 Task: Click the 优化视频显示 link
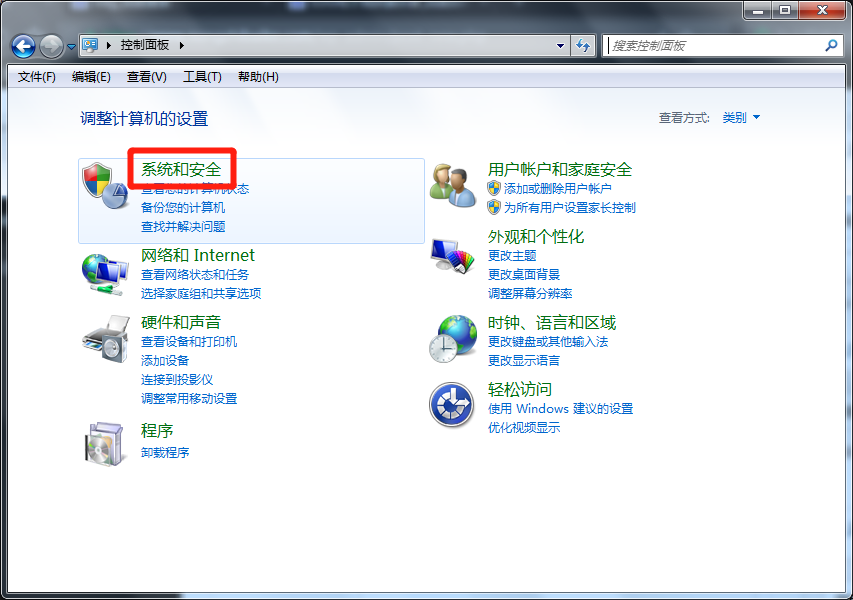click(x=524, y=428)
